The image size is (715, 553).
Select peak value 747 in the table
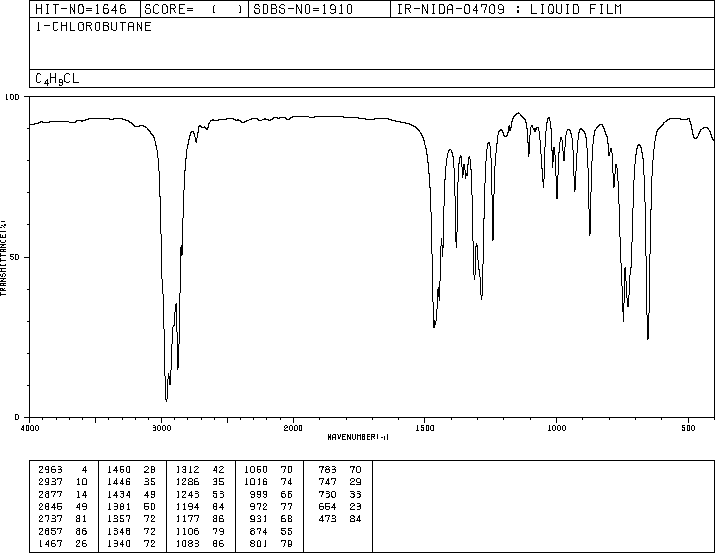pos(327,482)
